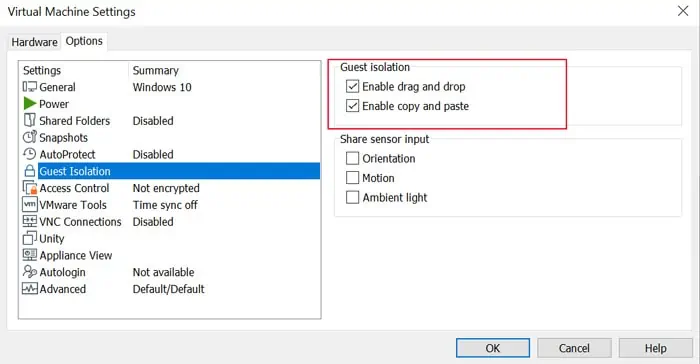The height and width of the screenshot is (364, 700).
Task: Switch to the Hardware tab
Action: pyautogui.click(x=34, y=42)
